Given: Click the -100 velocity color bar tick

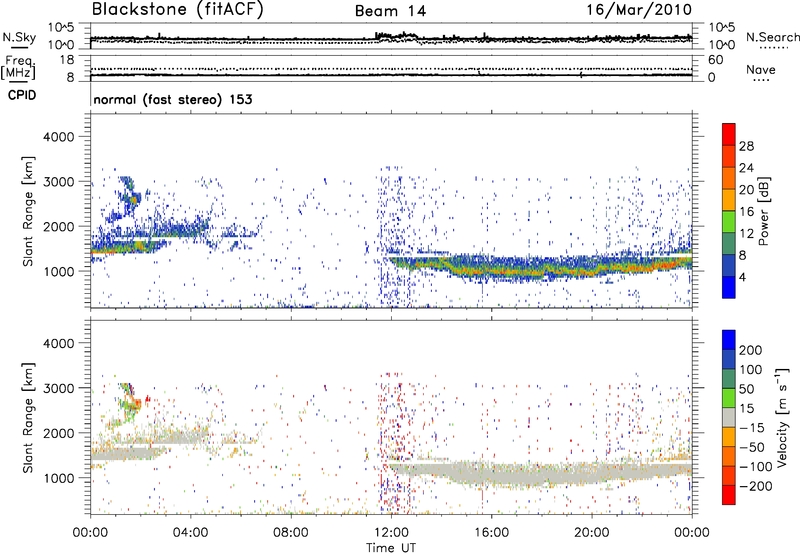Looking at the screenshot, I should pyautogui.click(x=756, y=467).
